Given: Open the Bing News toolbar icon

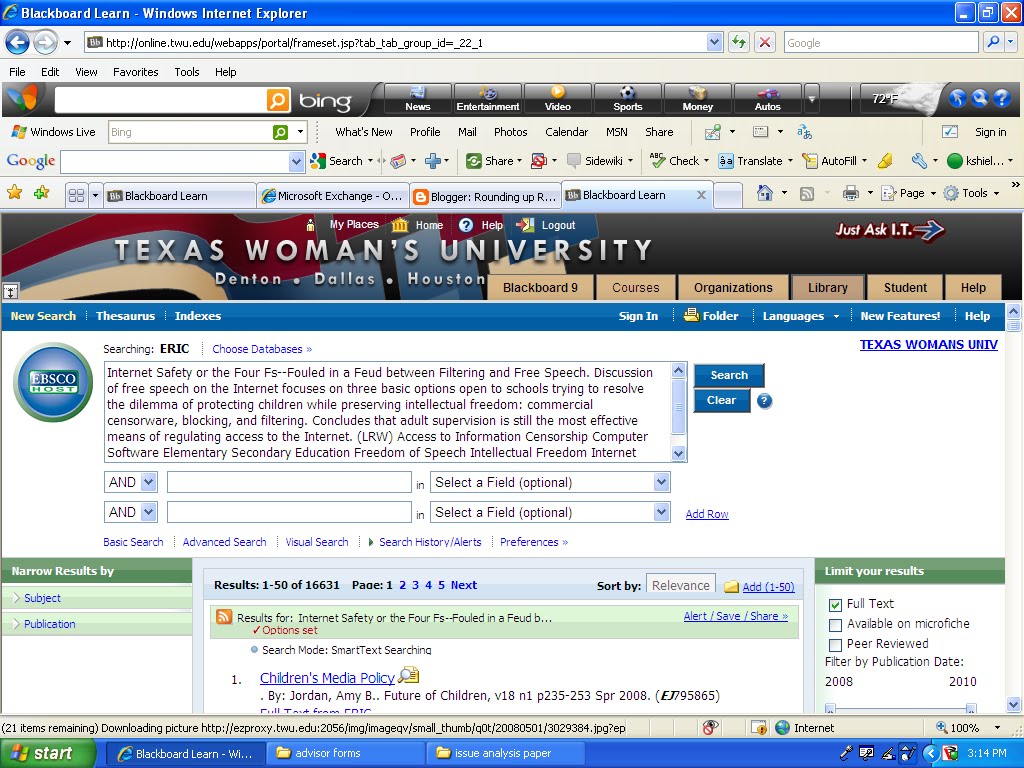Looking at the screenshot, I should click(417, 99).
